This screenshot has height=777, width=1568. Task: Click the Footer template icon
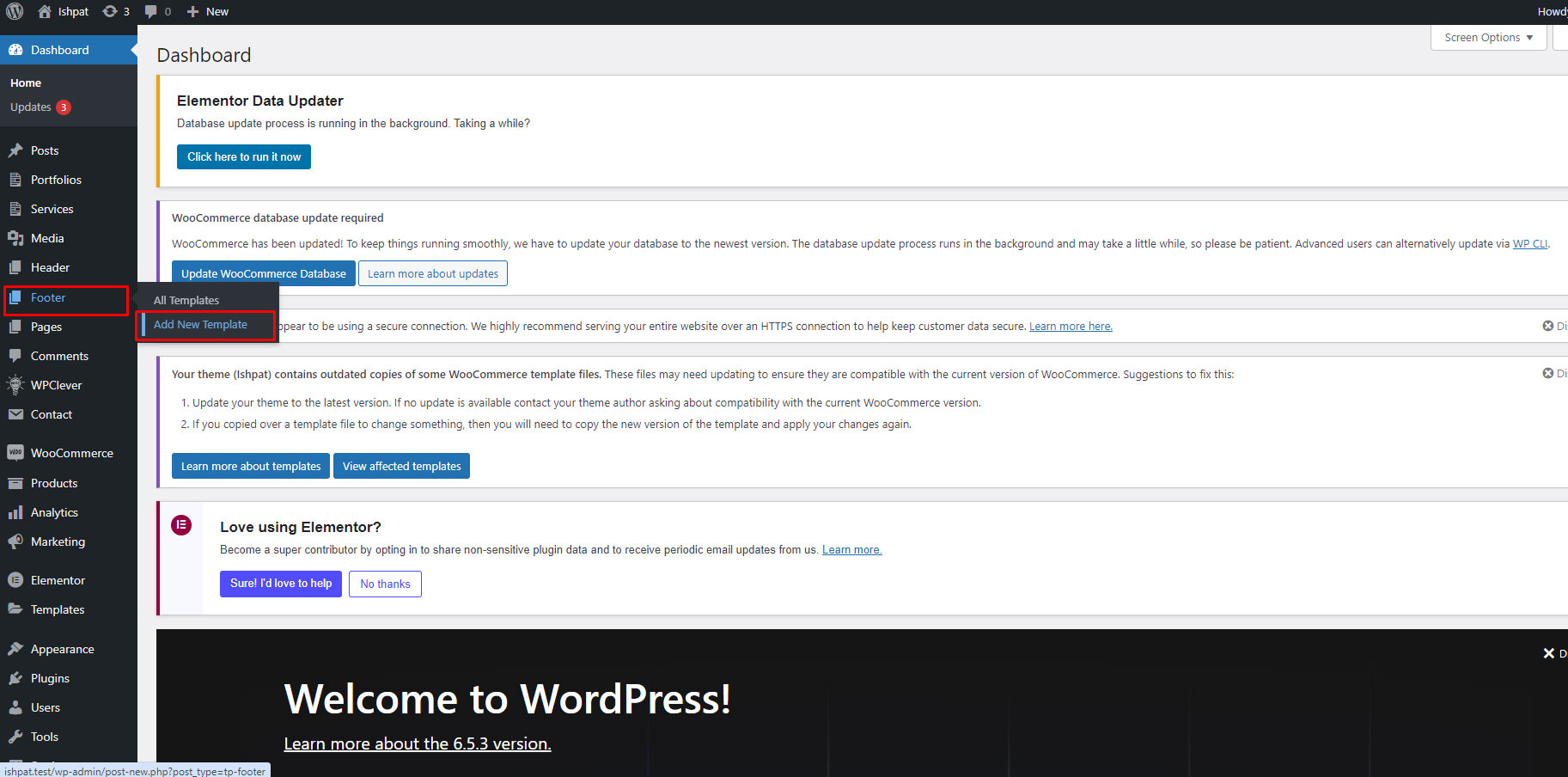[15, 297]
